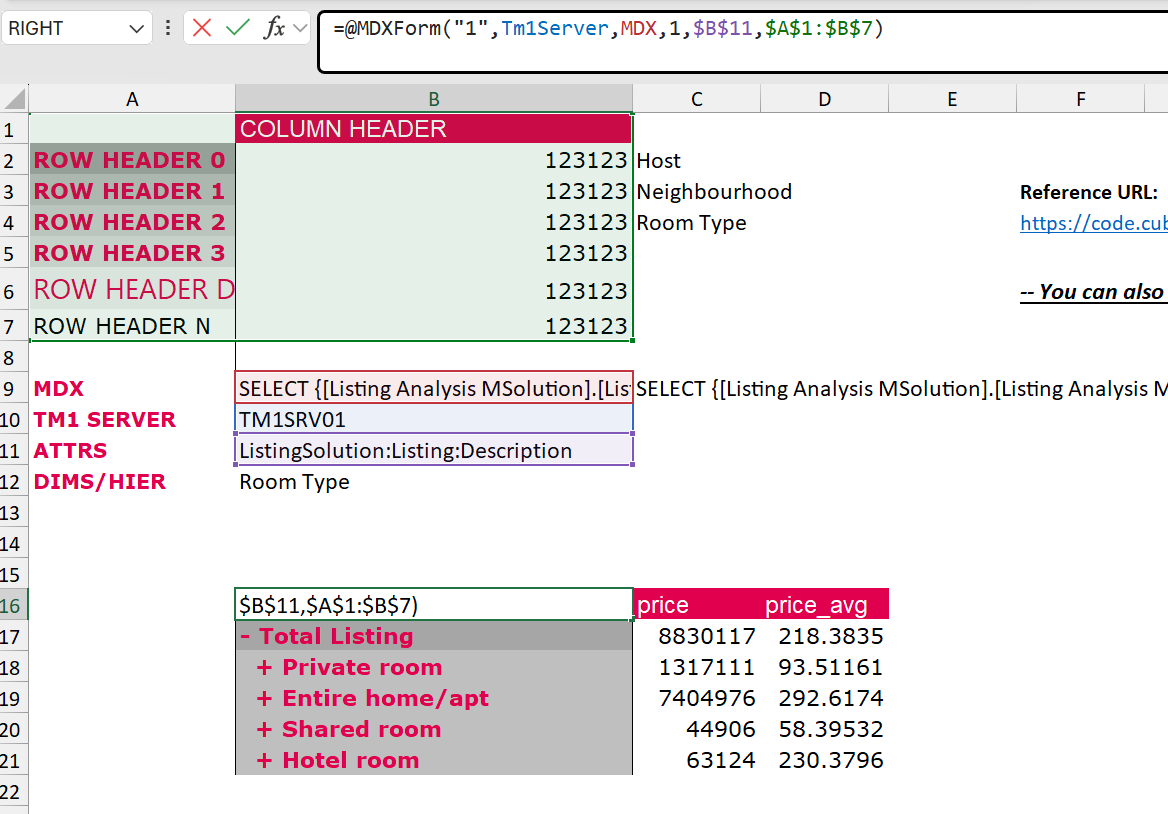This screenshot has width=1168, height=814.
Task: Expand the Private room row
Action: pos(264,667)
